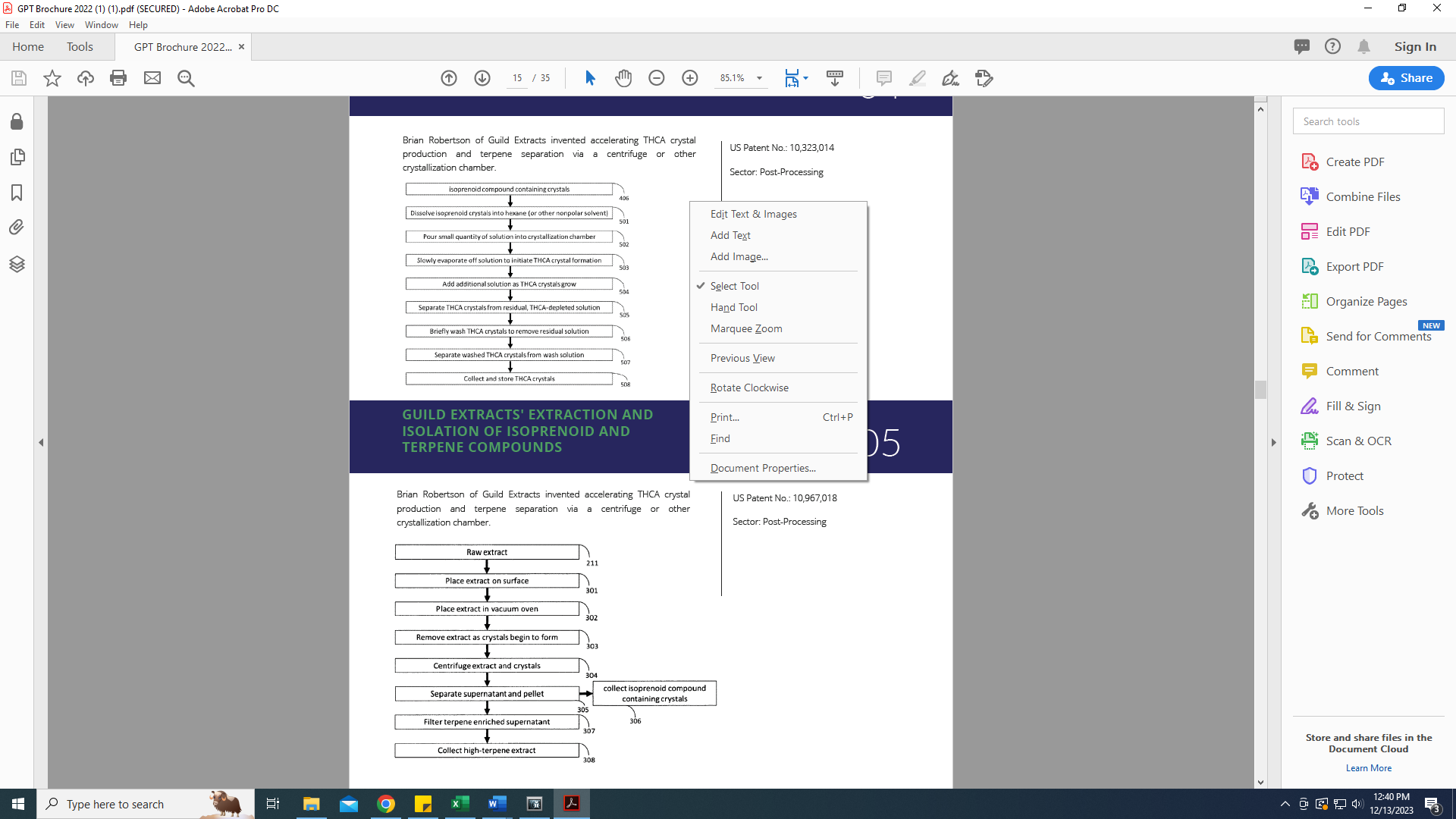Add file to starred favorites

(x=52, y=78)
